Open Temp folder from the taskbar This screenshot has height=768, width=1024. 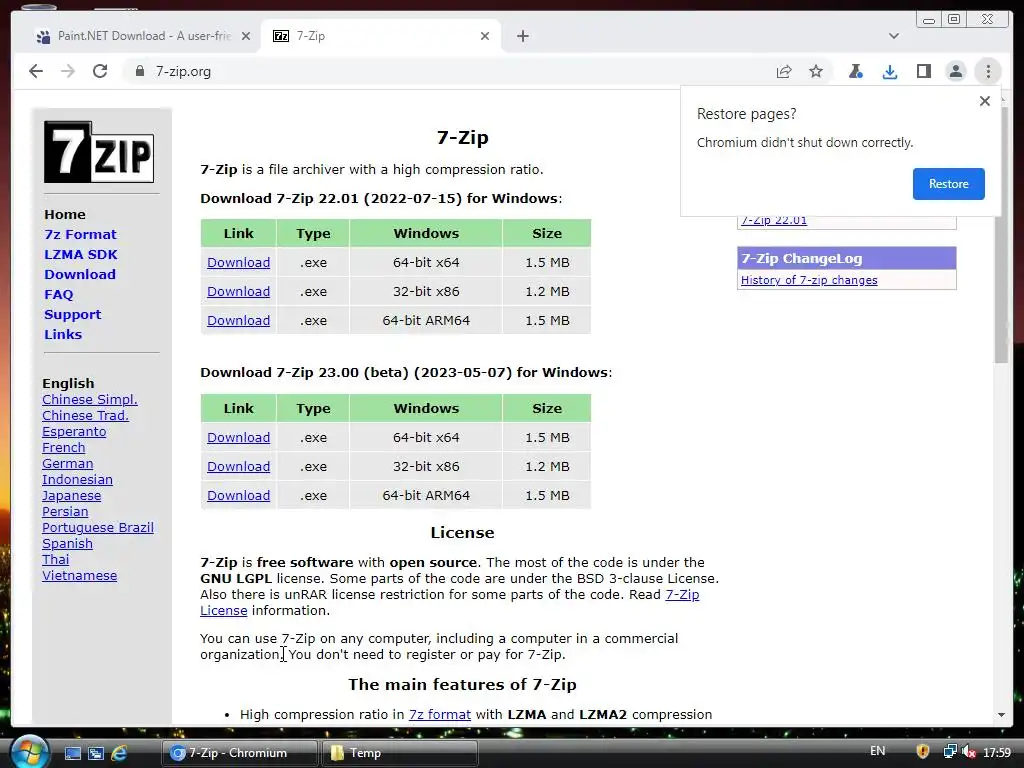click(x=400, y=753)
